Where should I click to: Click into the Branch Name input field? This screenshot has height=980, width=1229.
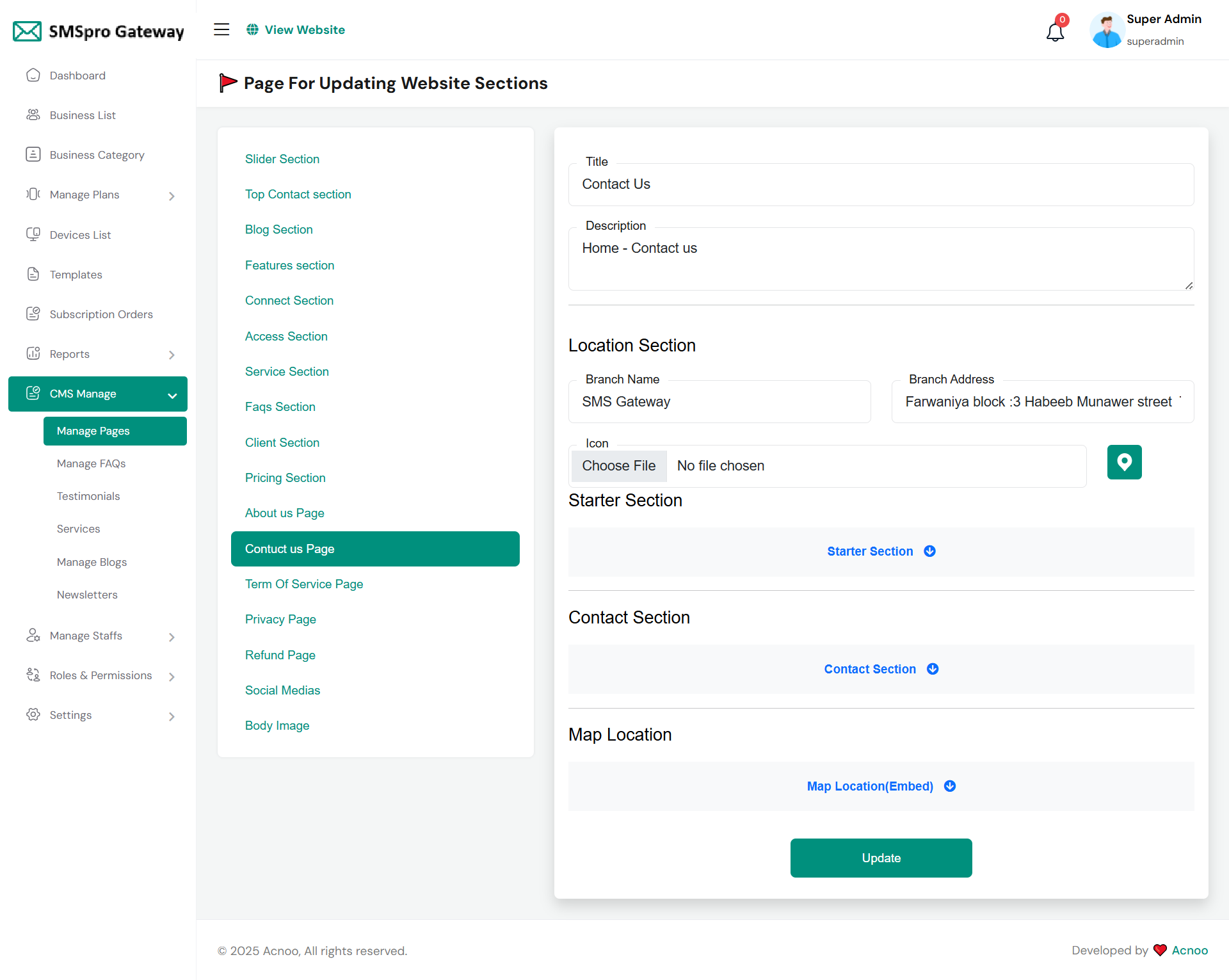(x=719, y=402)
